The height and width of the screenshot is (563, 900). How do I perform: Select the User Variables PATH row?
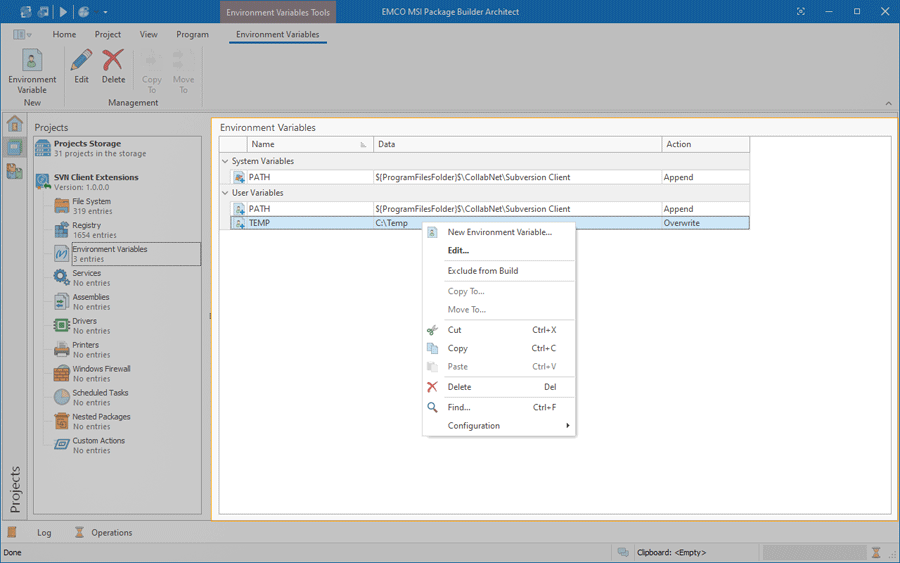point(490,209)
